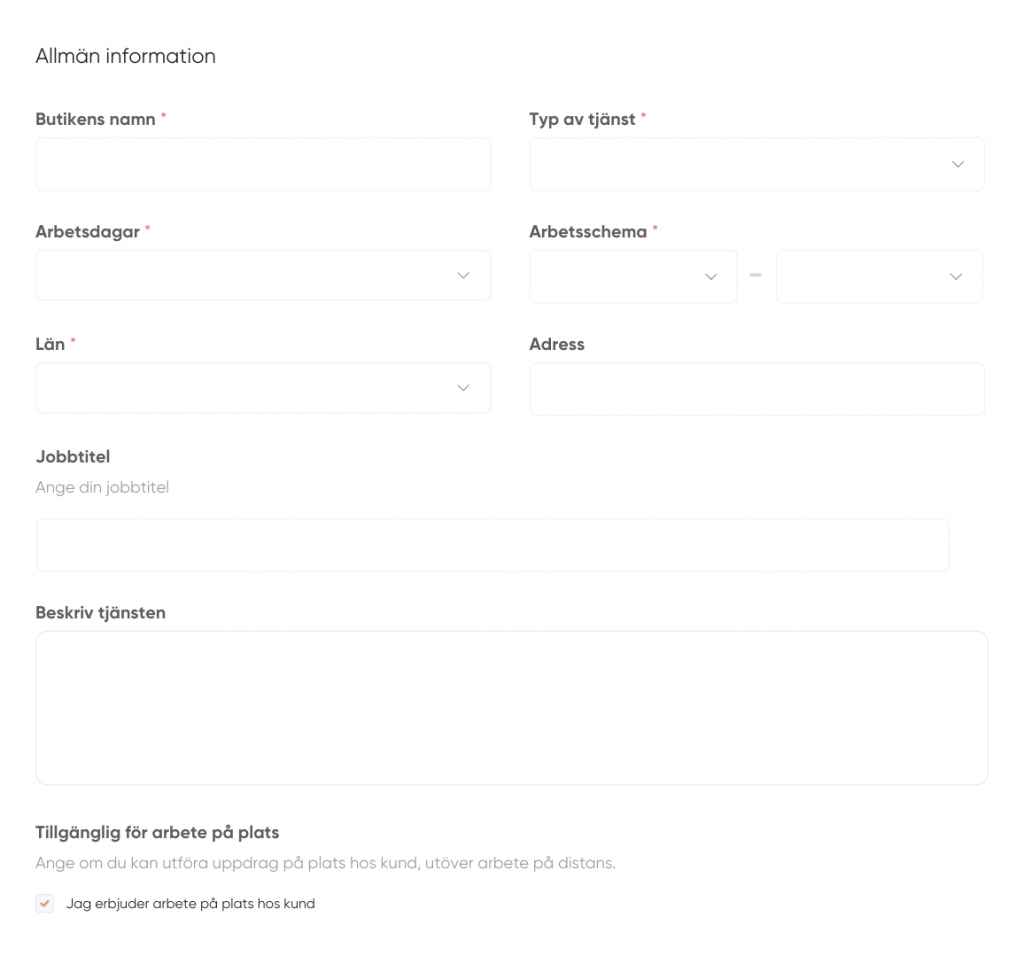This screenshot has height=956, width=1024.
Task: Click the chevron in Typ av tjänst
Action: (957, 164)
